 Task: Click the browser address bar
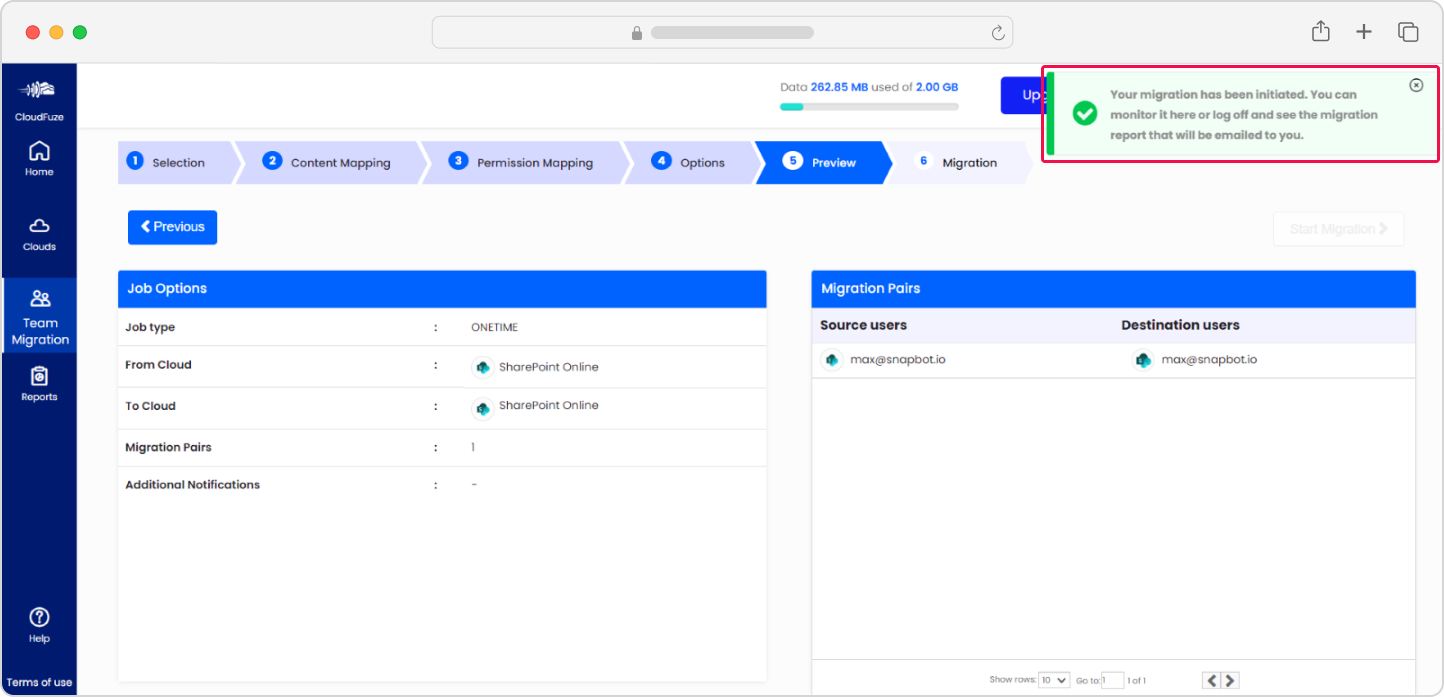[722, 32]
